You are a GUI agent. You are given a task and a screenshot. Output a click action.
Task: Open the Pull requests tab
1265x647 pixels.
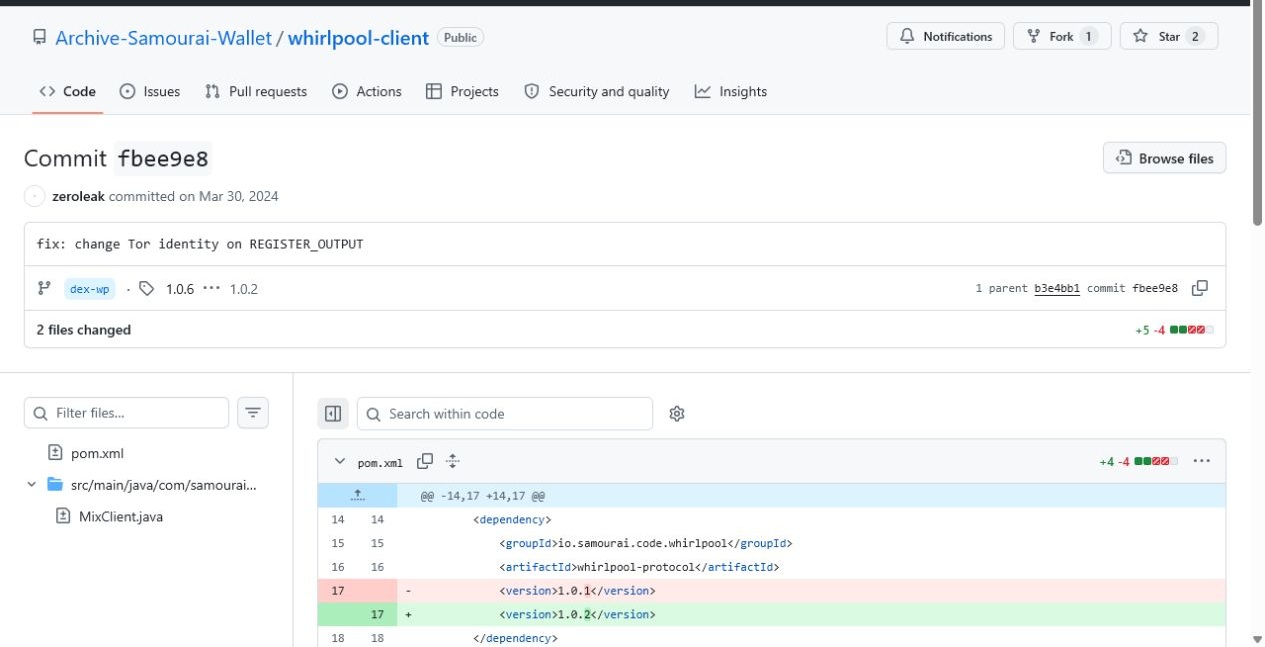tap(256, 91)
